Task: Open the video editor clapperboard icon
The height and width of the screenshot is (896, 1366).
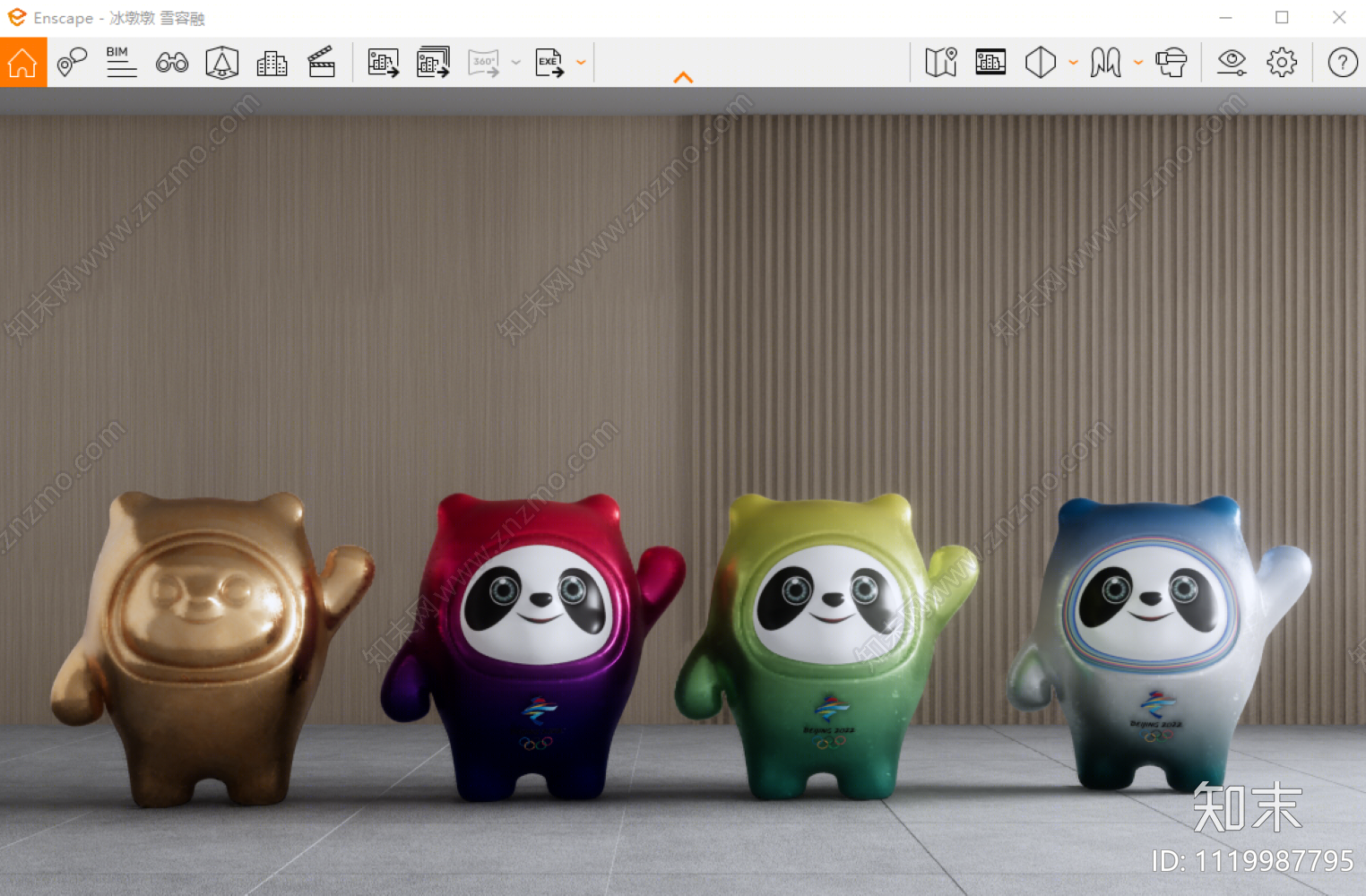Action: [x=321, y=63]
